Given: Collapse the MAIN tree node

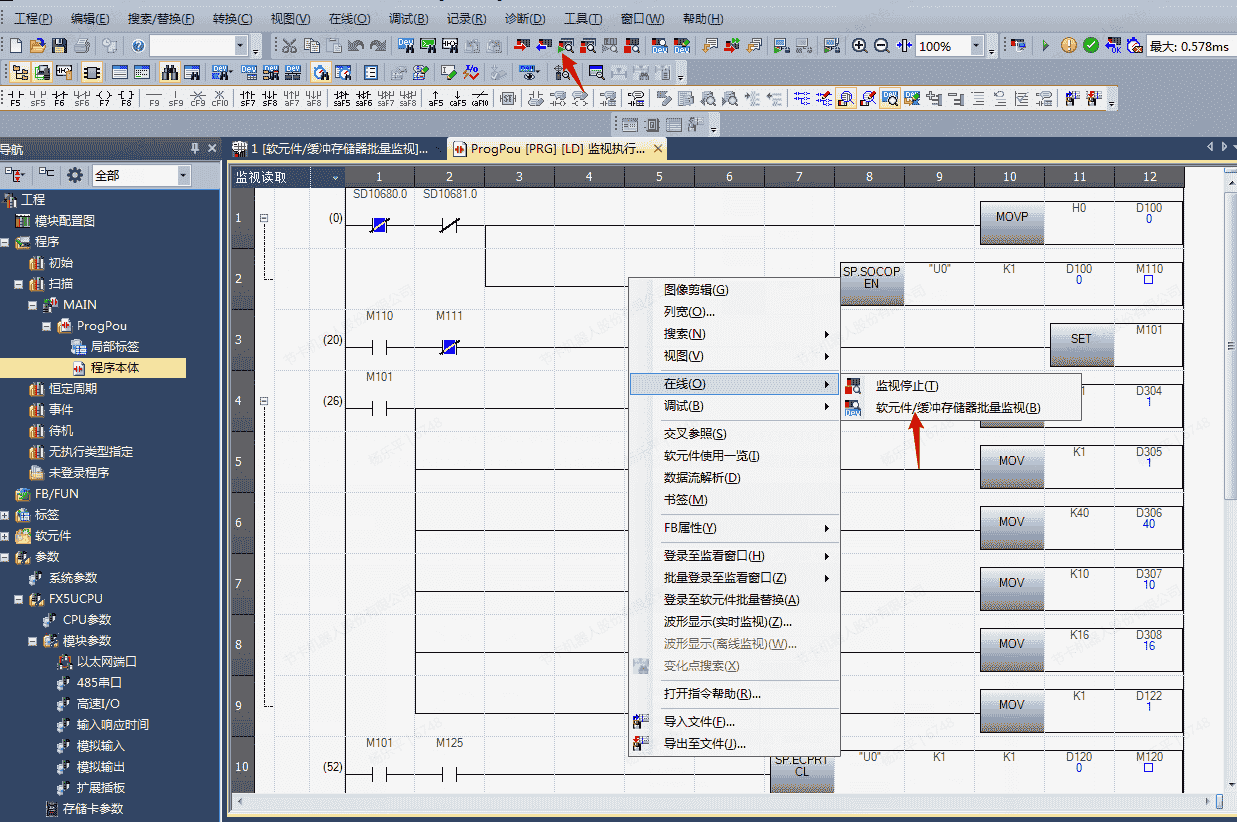Looking at the screenshot, I should pos(33,305).
